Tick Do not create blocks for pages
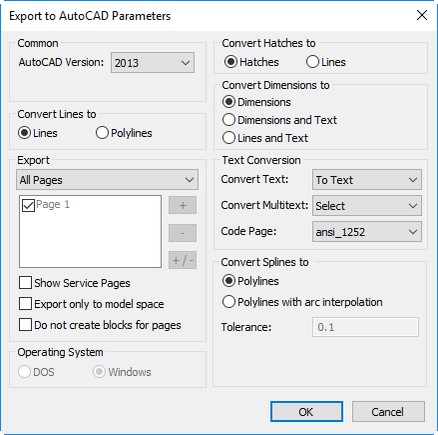This screenshot has width=438, height=435. 26,325
